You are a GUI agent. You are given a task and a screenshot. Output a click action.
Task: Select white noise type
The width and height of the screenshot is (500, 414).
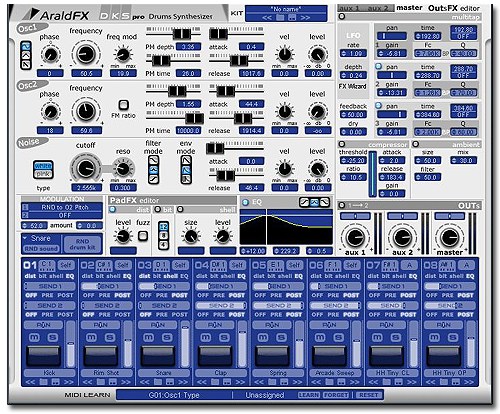43,166
